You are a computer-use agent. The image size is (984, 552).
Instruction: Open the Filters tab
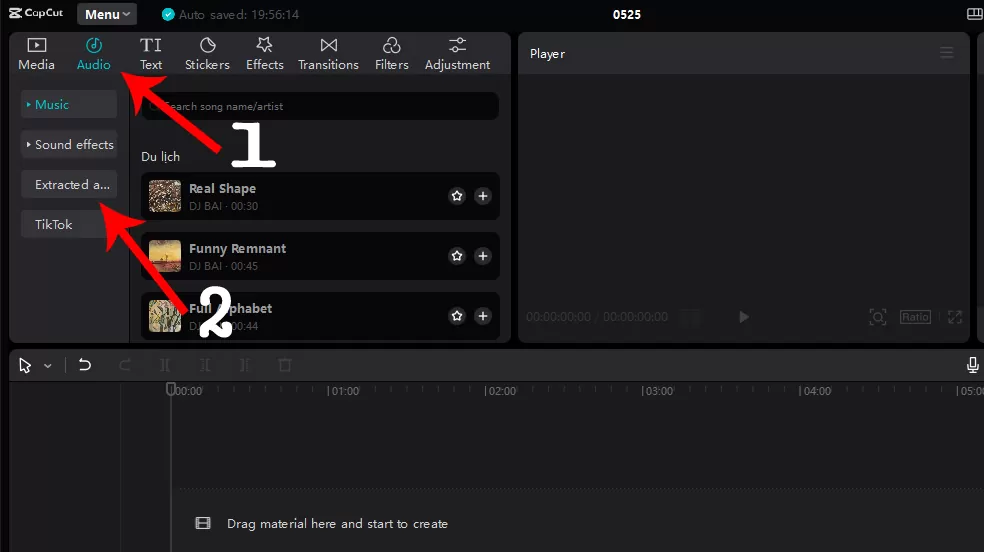pos(392,54)
